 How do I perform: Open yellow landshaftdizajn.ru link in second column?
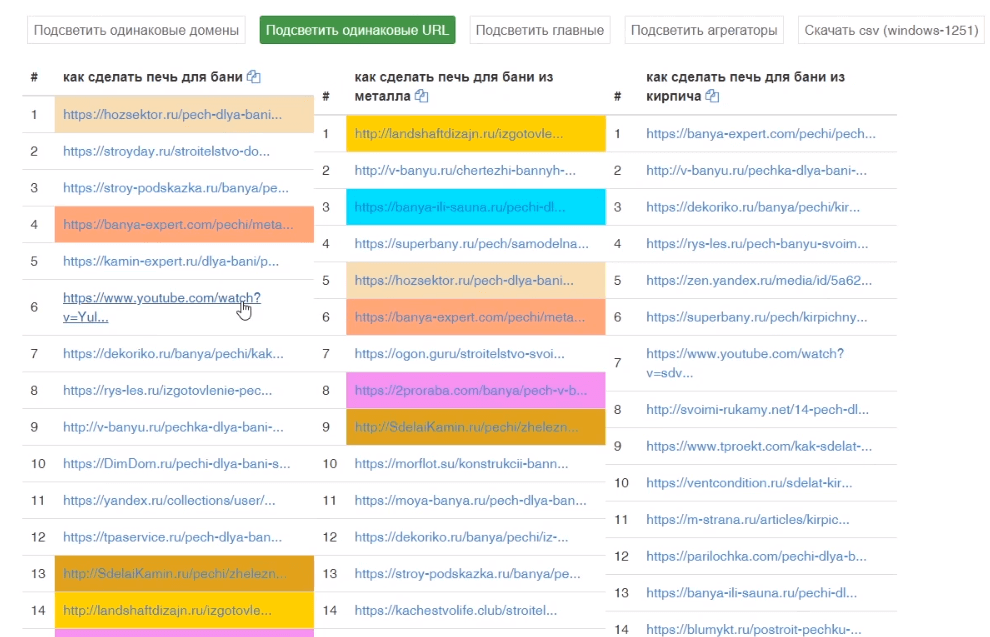(458, 134)
